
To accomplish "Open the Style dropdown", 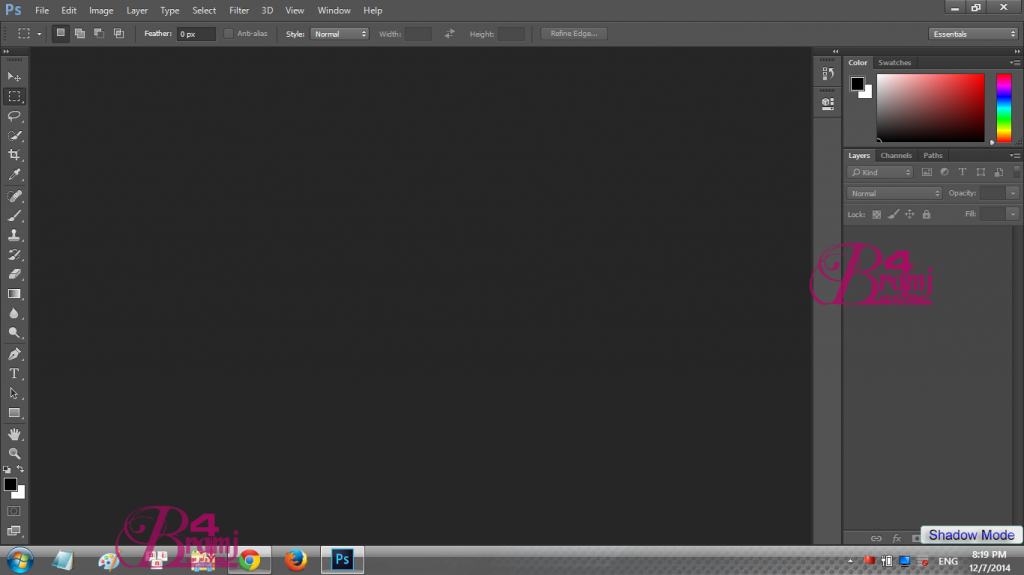I will 340,34.
